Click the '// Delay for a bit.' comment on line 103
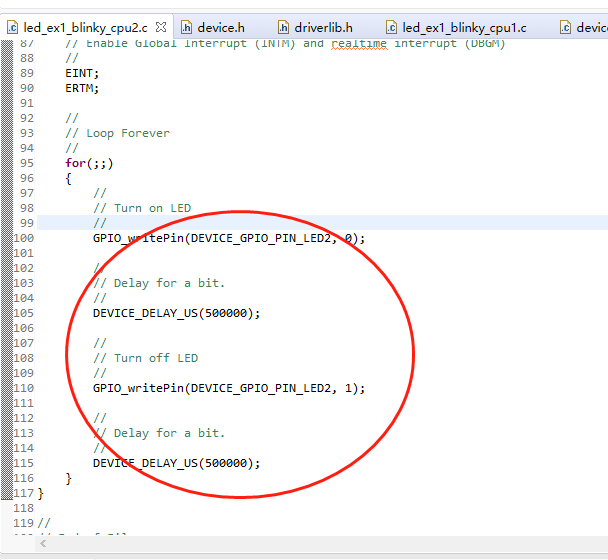The image size is (608, 560). coord(159,283)
